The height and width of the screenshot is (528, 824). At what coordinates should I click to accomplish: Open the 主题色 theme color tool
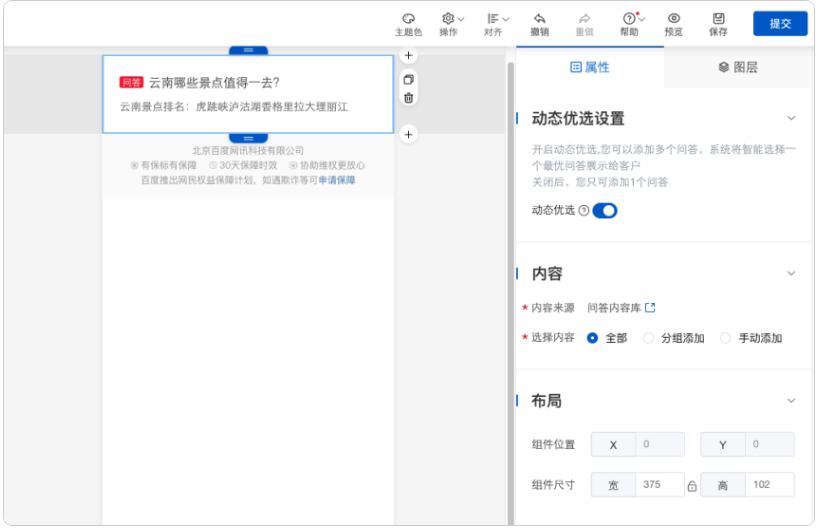click(x=408, y=25)
